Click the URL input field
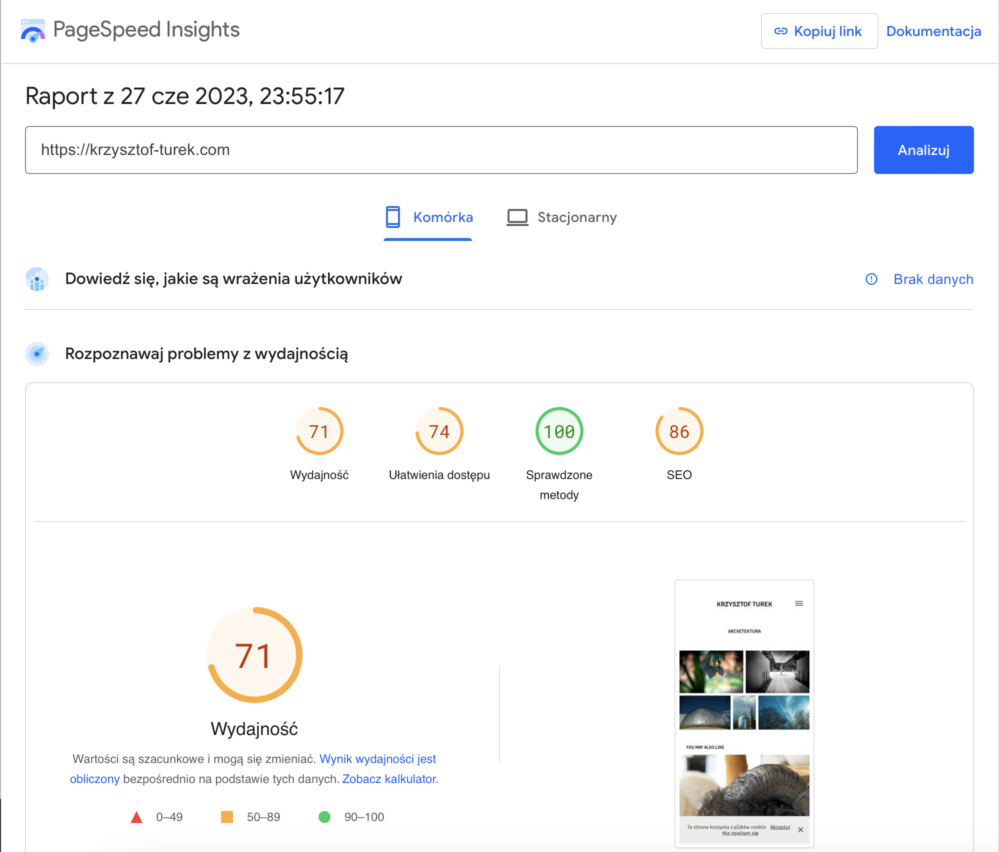999x852 pixels. point(442,150)
